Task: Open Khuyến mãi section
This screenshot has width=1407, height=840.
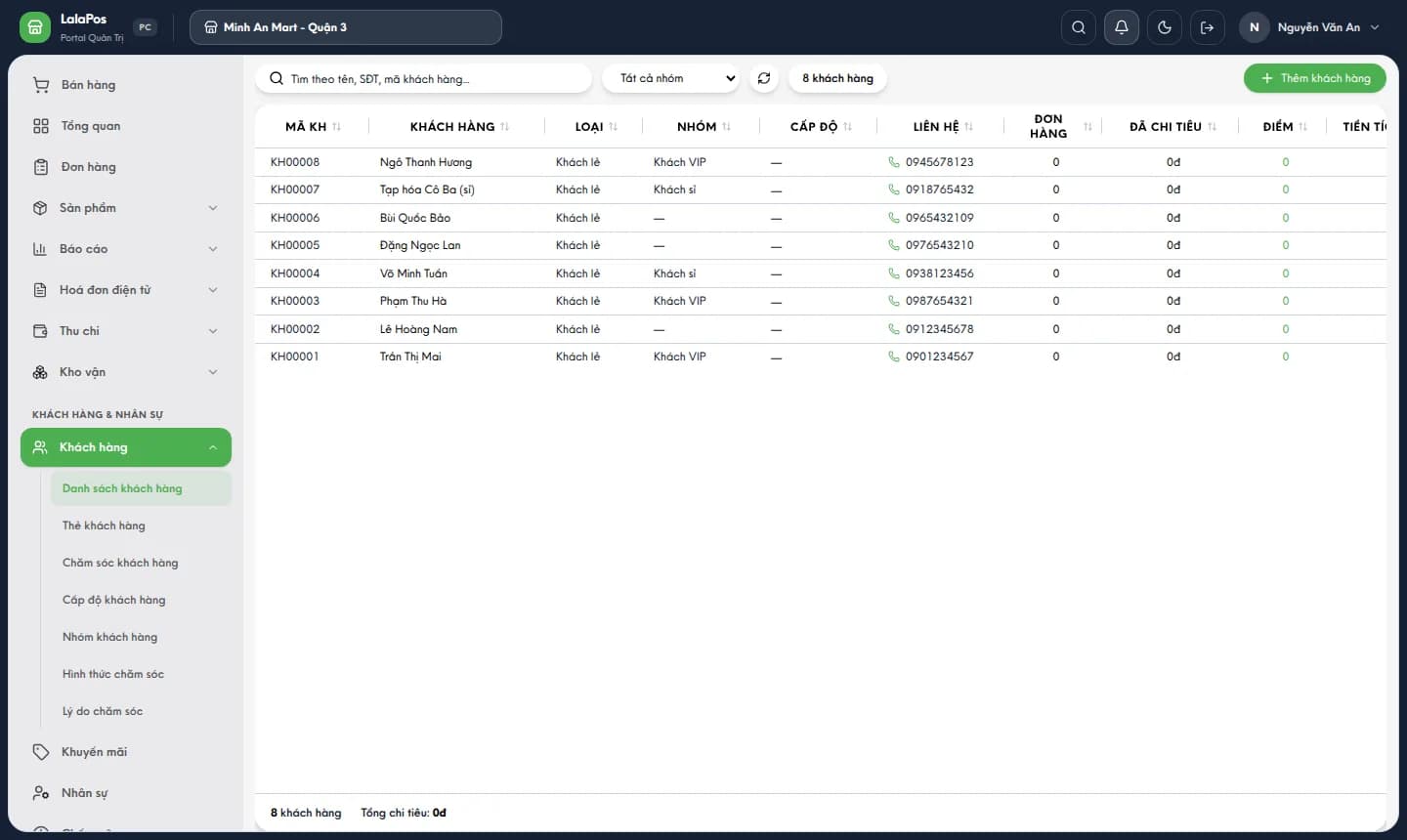Action: coord(126,752)
